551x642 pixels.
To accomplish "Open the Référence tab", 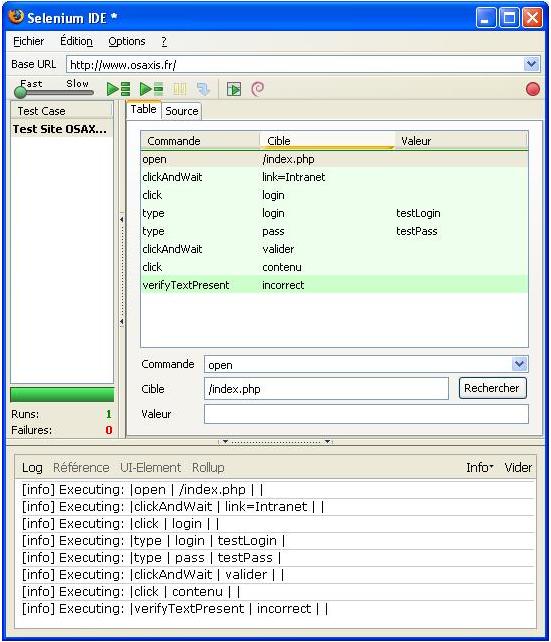I will pyautogui.click(x=81, y=468).
